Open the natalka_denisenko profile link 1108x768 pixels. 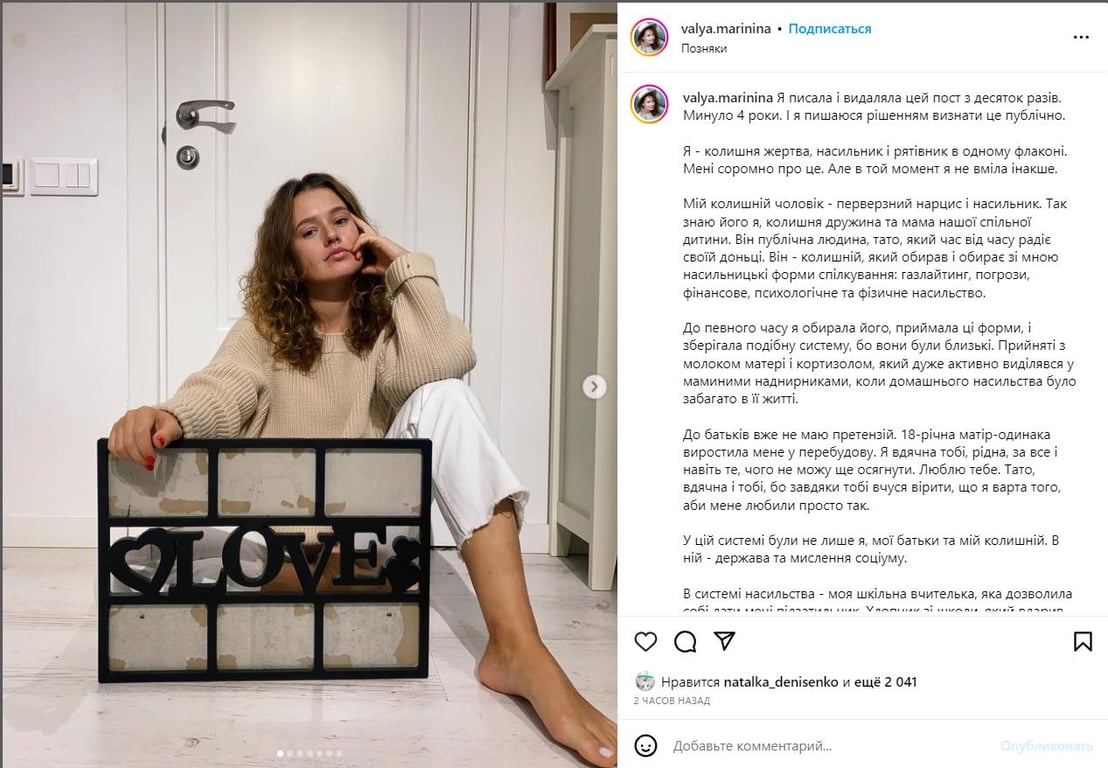tap(781, 683)
